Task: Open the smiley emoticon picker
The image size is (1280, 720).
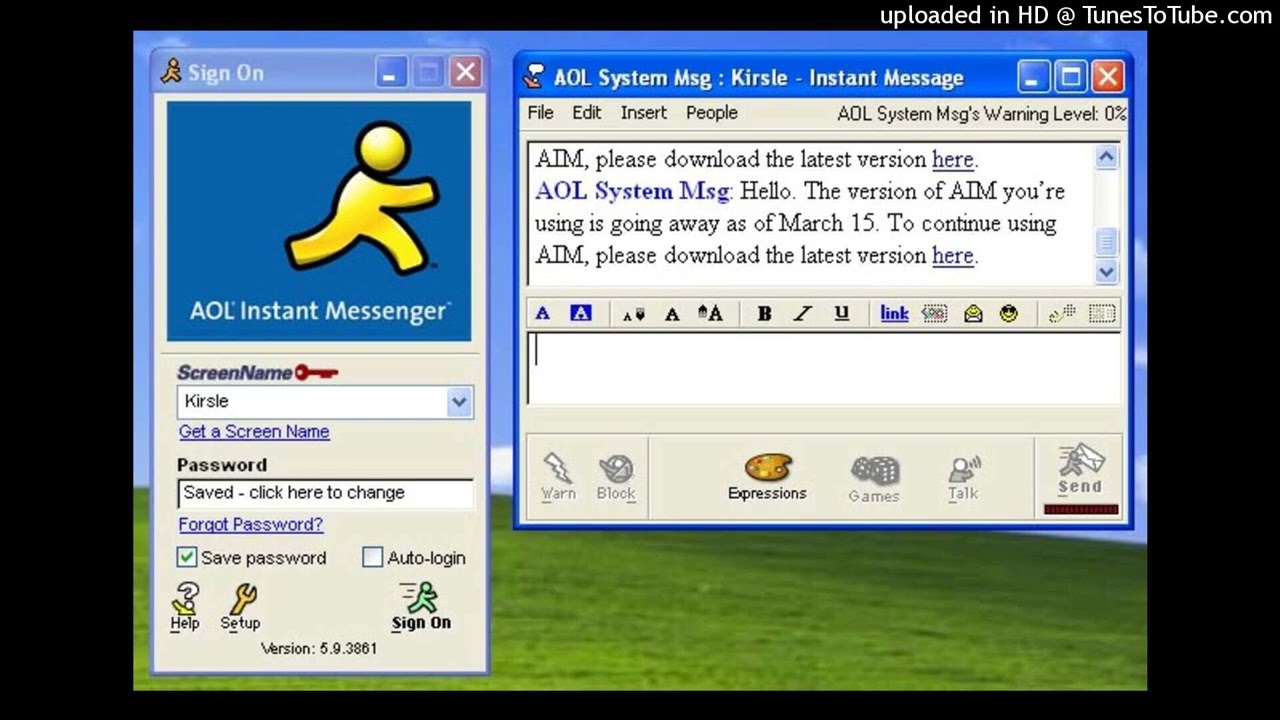Action: tap(1008, 313)
